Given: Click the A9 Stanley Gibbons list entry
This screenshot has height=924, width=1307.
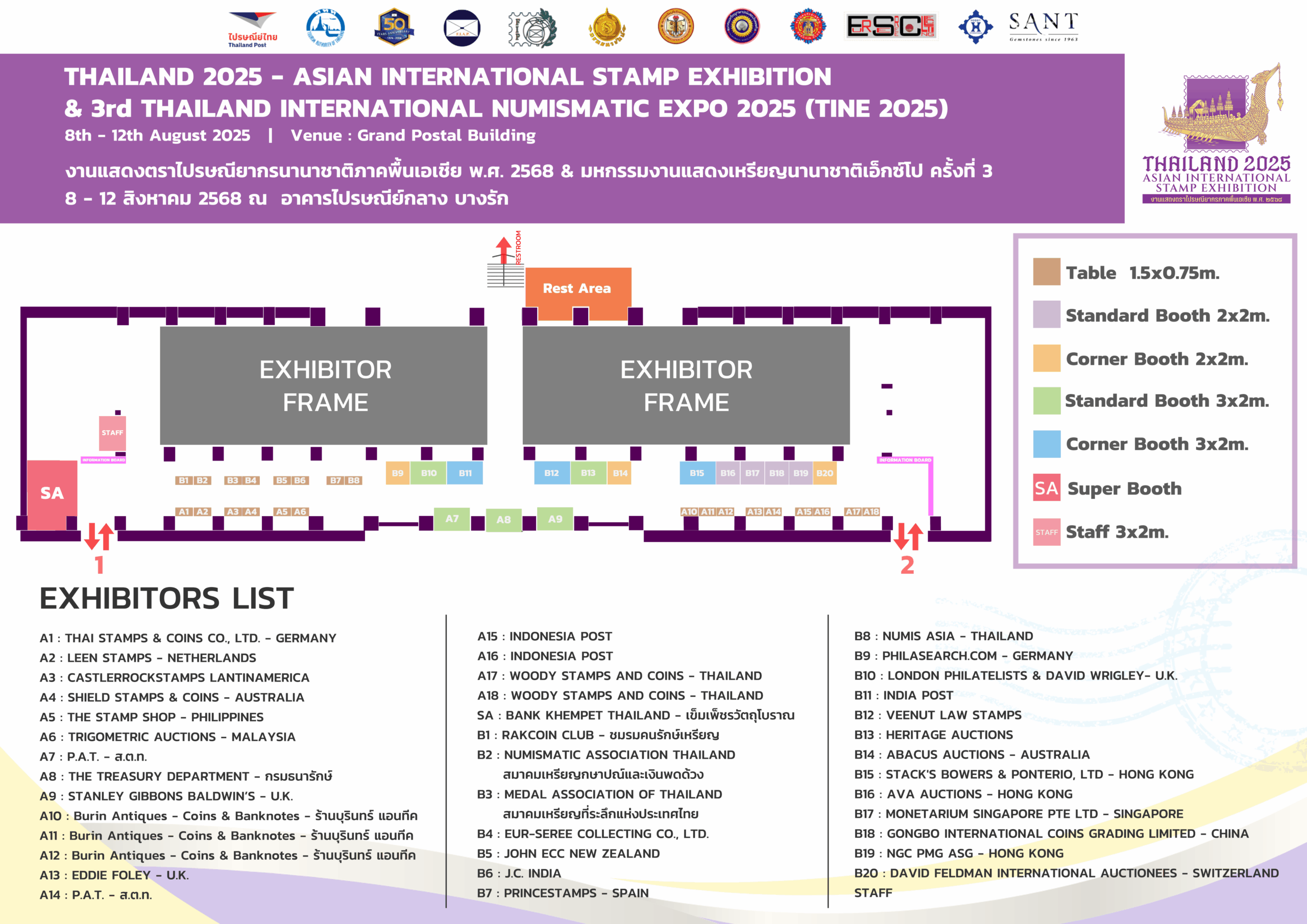Looking at the screenshot, I should [166, 796].
